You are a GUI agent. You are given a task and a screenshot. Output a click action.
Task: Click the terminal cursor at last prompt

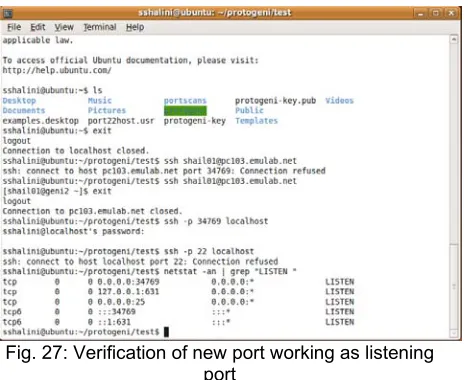click(x=166, y=332)
